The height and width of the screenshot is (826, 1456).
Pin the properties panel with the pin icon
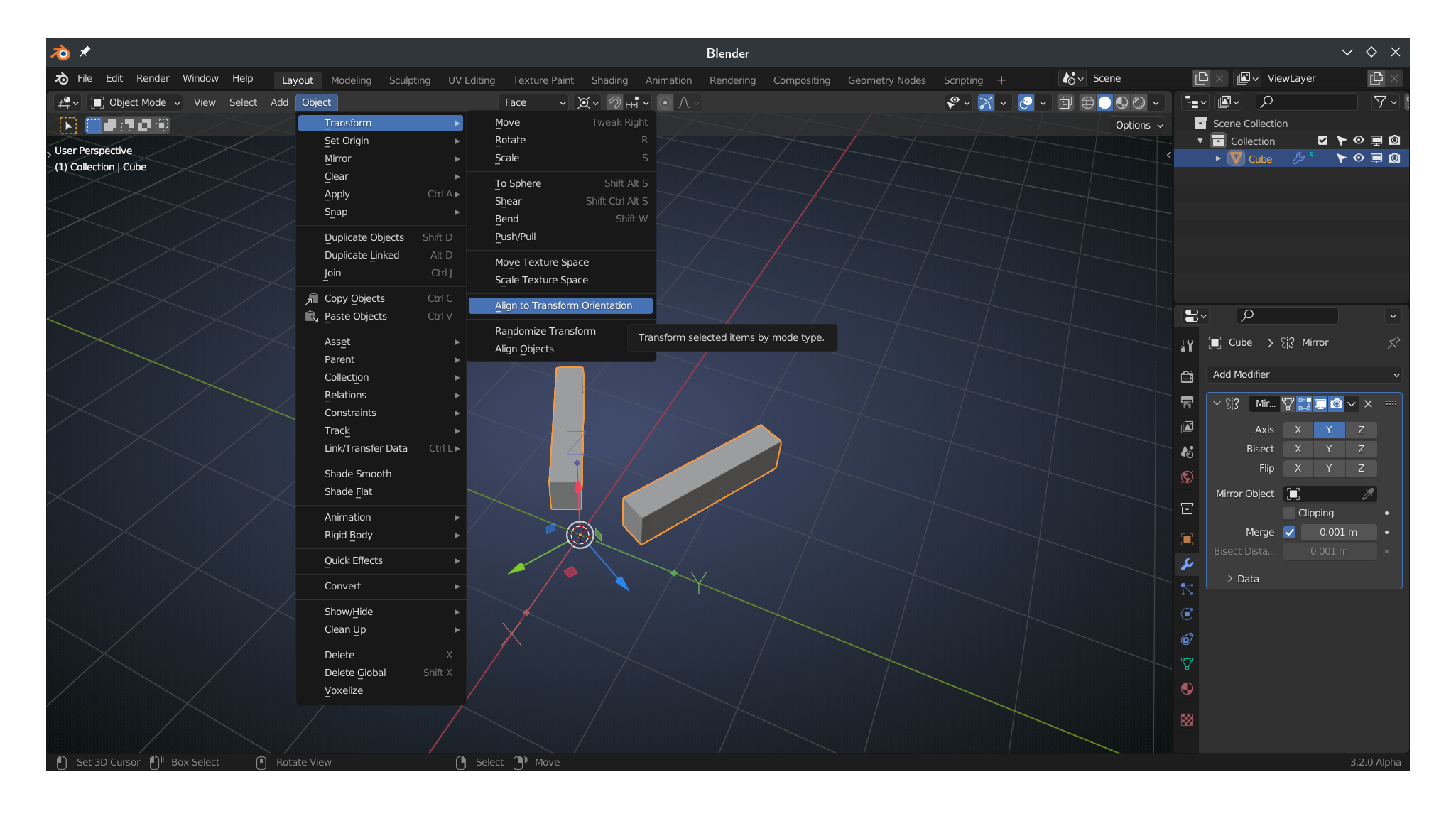click(1393, 342)
